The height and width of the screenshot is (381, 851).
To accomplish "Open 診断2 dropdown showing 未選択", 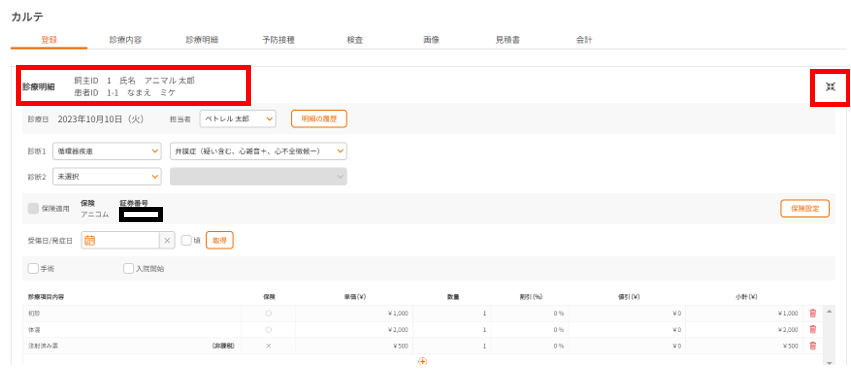I will coord(107,176).
